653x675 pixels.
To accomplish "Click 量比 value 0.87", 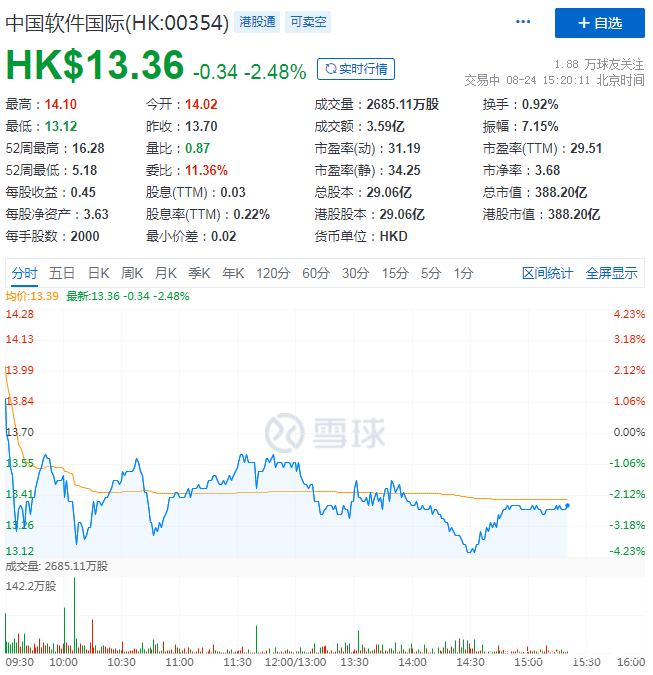I will click(197, 148).
